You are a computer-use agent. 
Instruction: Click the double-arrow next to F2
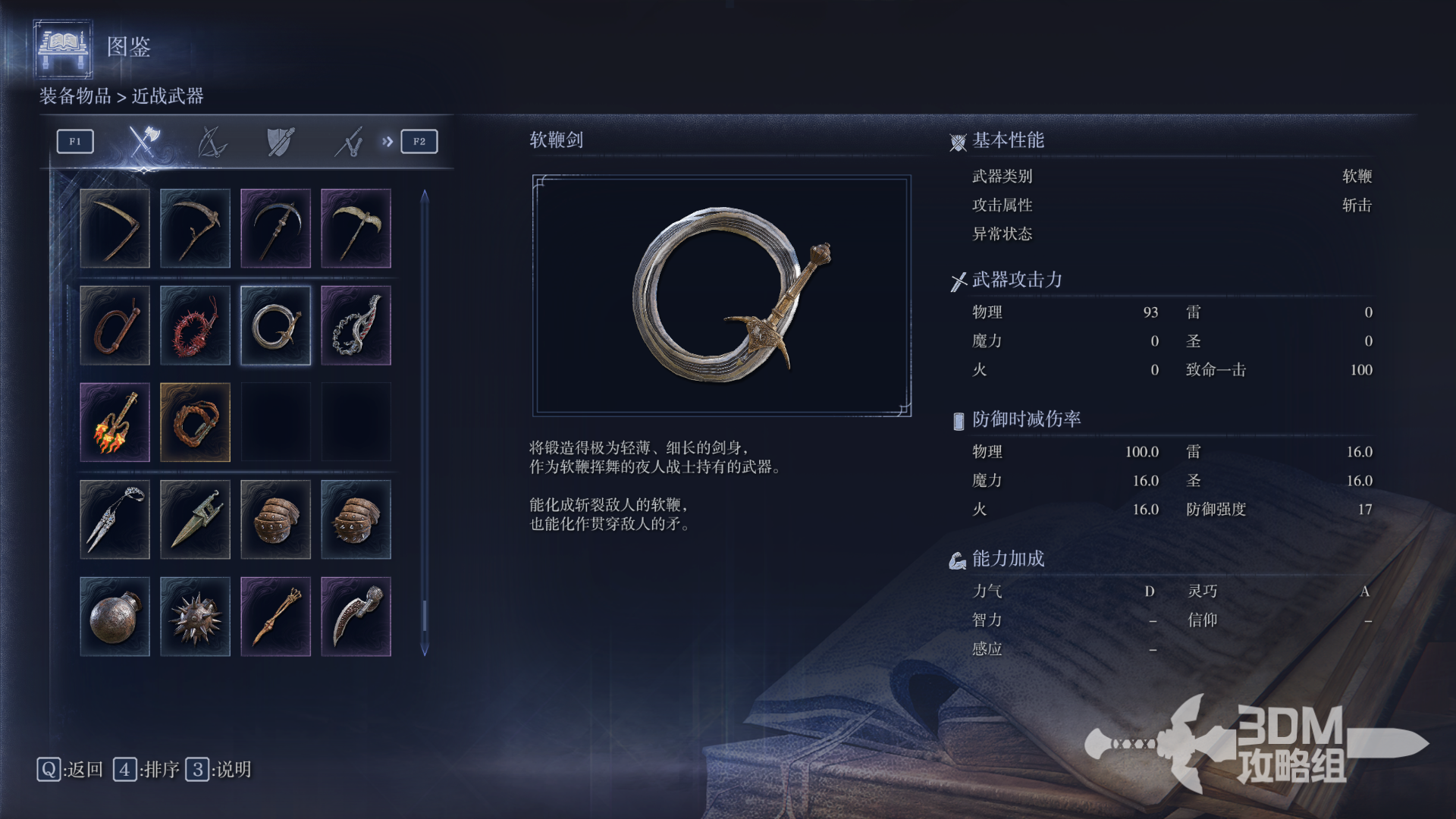click(x=388, y=141)
